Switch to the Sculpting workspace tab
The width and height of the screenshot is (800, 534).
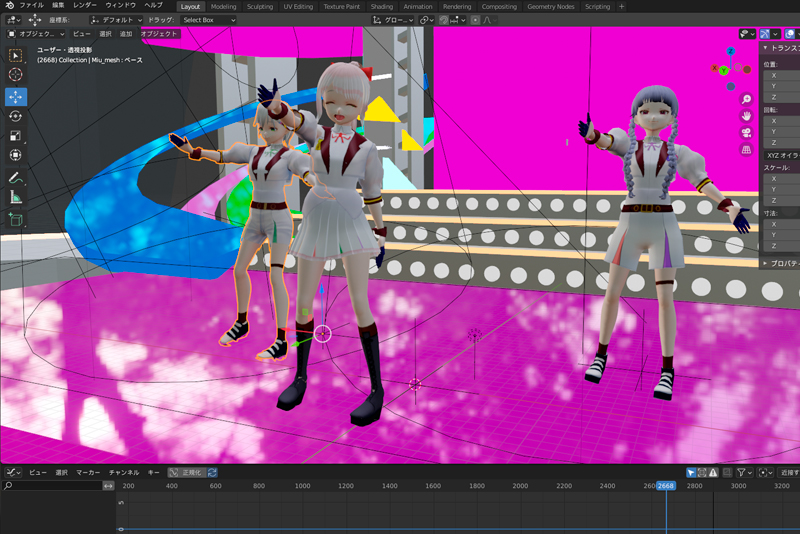click(260, 6)
